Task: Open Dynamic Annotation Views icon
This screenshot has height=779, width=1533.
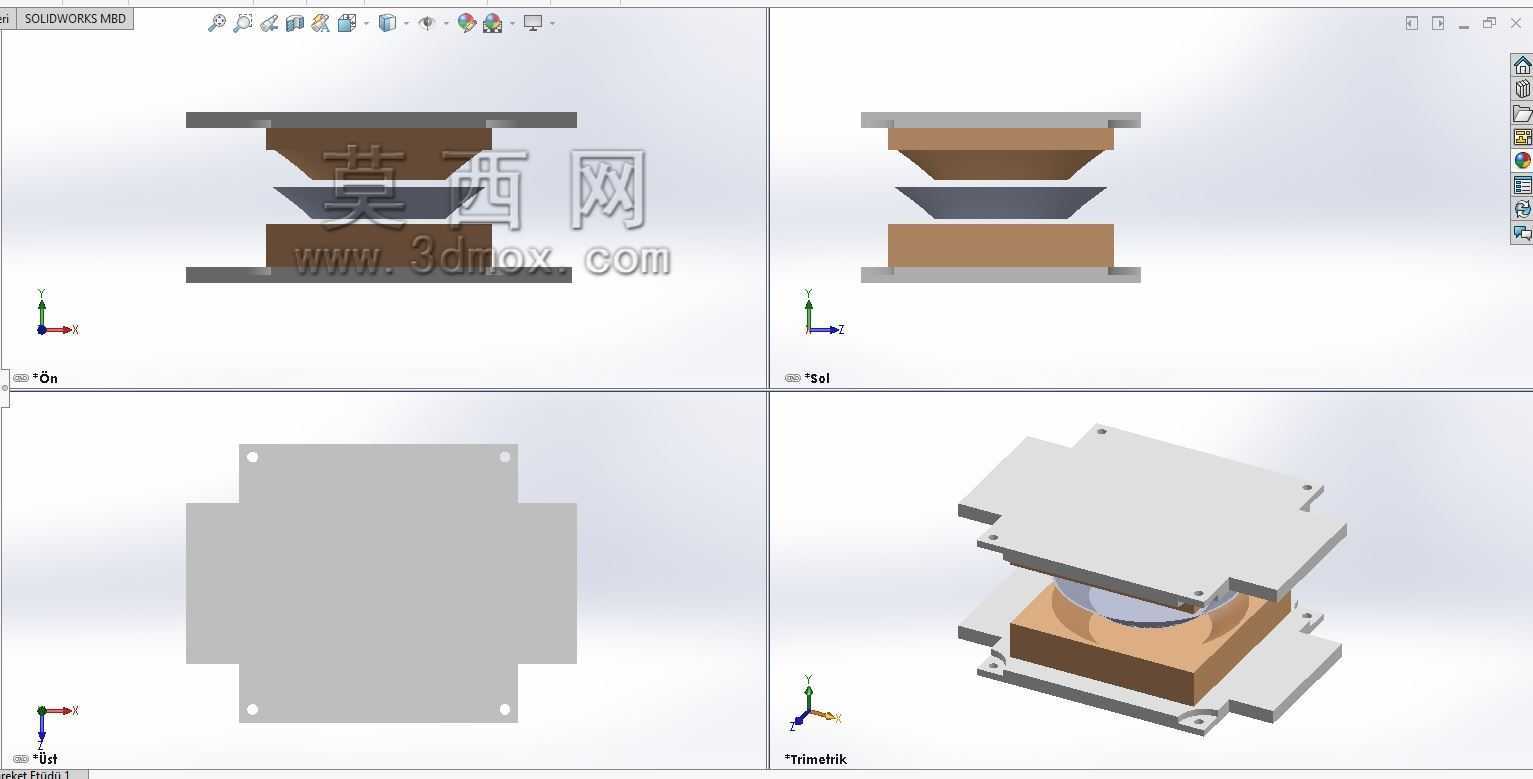Action: 320,23
